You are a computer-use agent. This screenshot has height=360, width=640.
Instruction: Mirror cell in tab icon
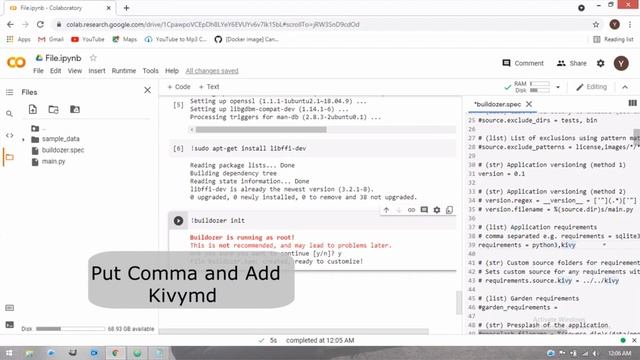449,210
